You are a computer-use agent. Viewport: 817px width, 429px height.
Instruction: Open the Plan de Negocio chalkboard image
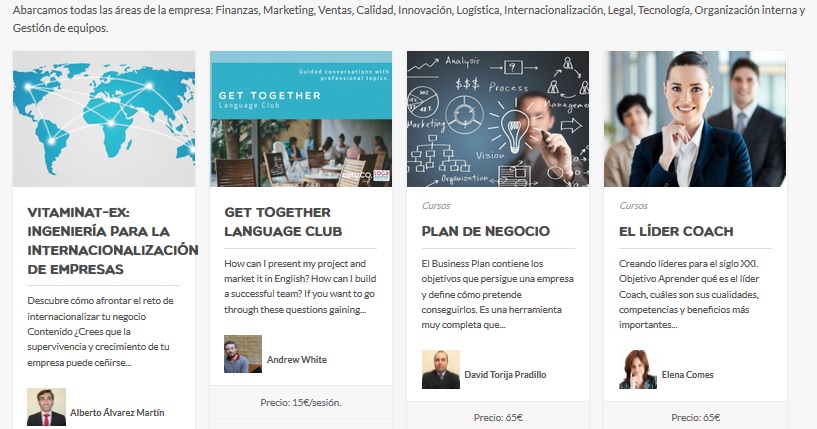[498, 119]
